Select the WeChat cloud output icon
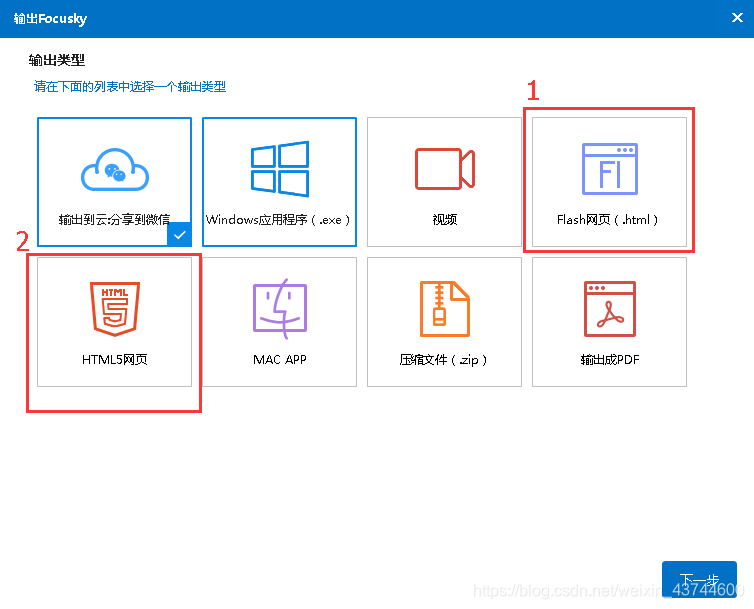 coord(115,170)
